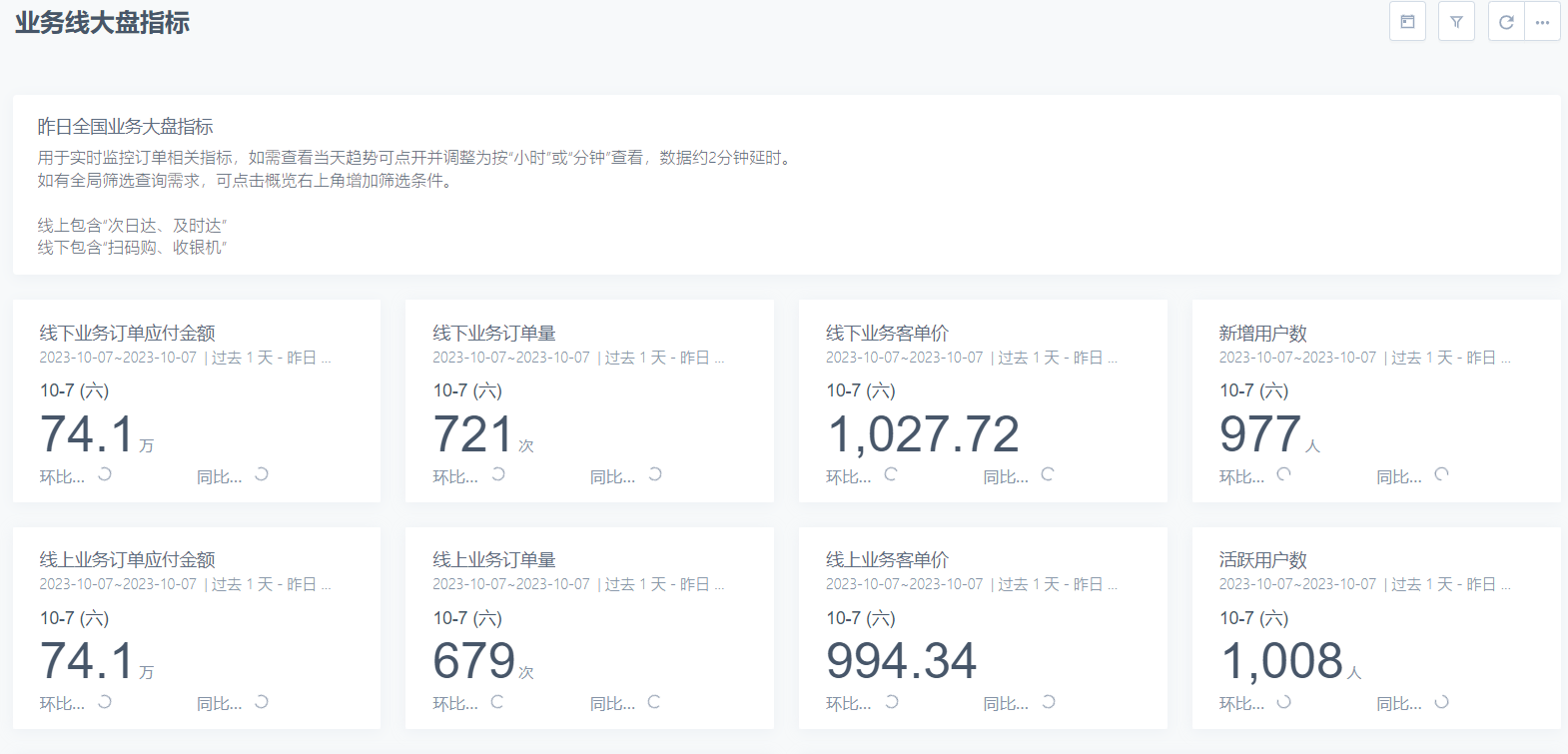This screenshot has height=754, width=1568.
Task: Click the 679 次 value in 线上业务订单量
Action: coord(483,662)
